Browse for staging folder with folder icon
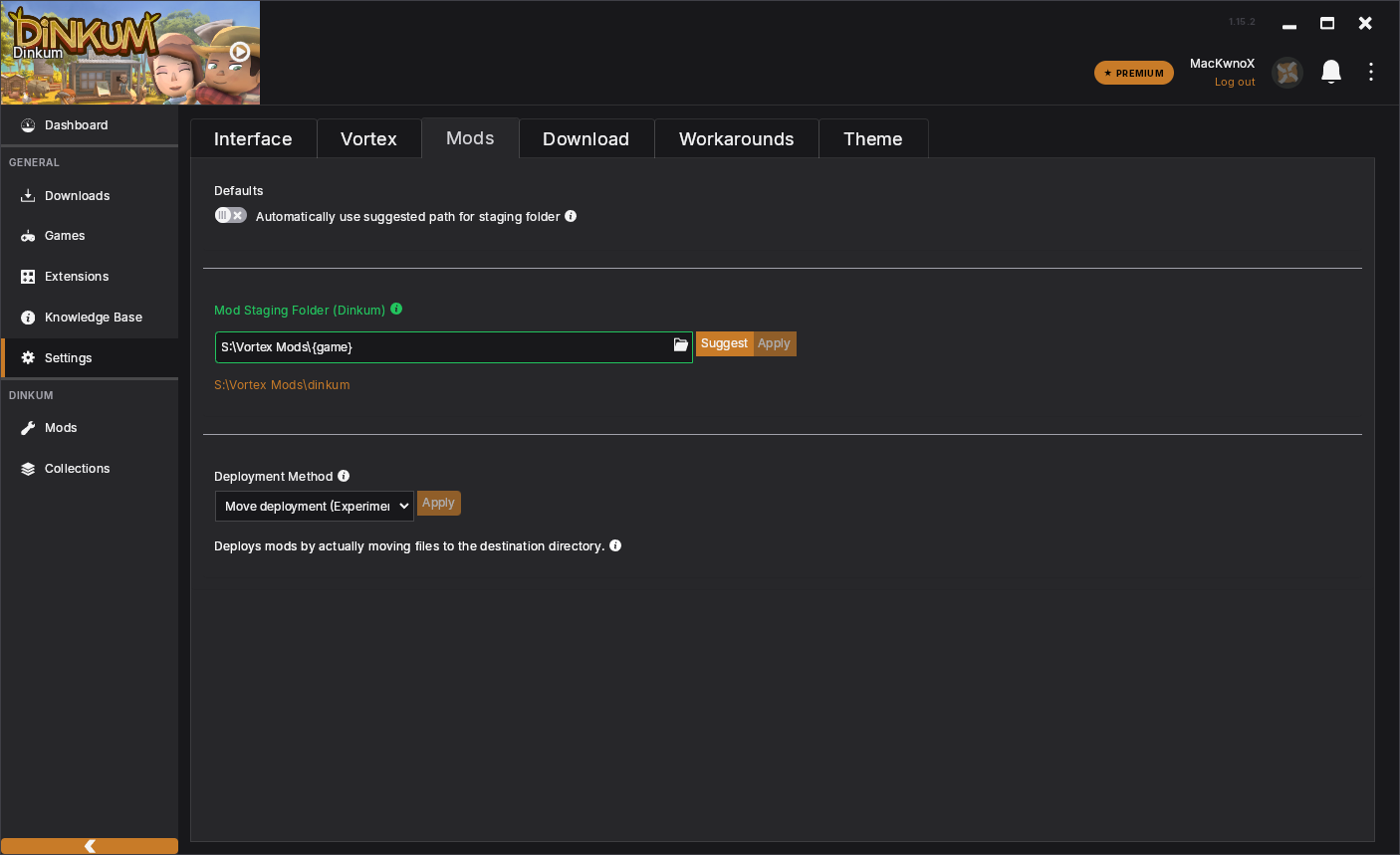 click(681, 345)
